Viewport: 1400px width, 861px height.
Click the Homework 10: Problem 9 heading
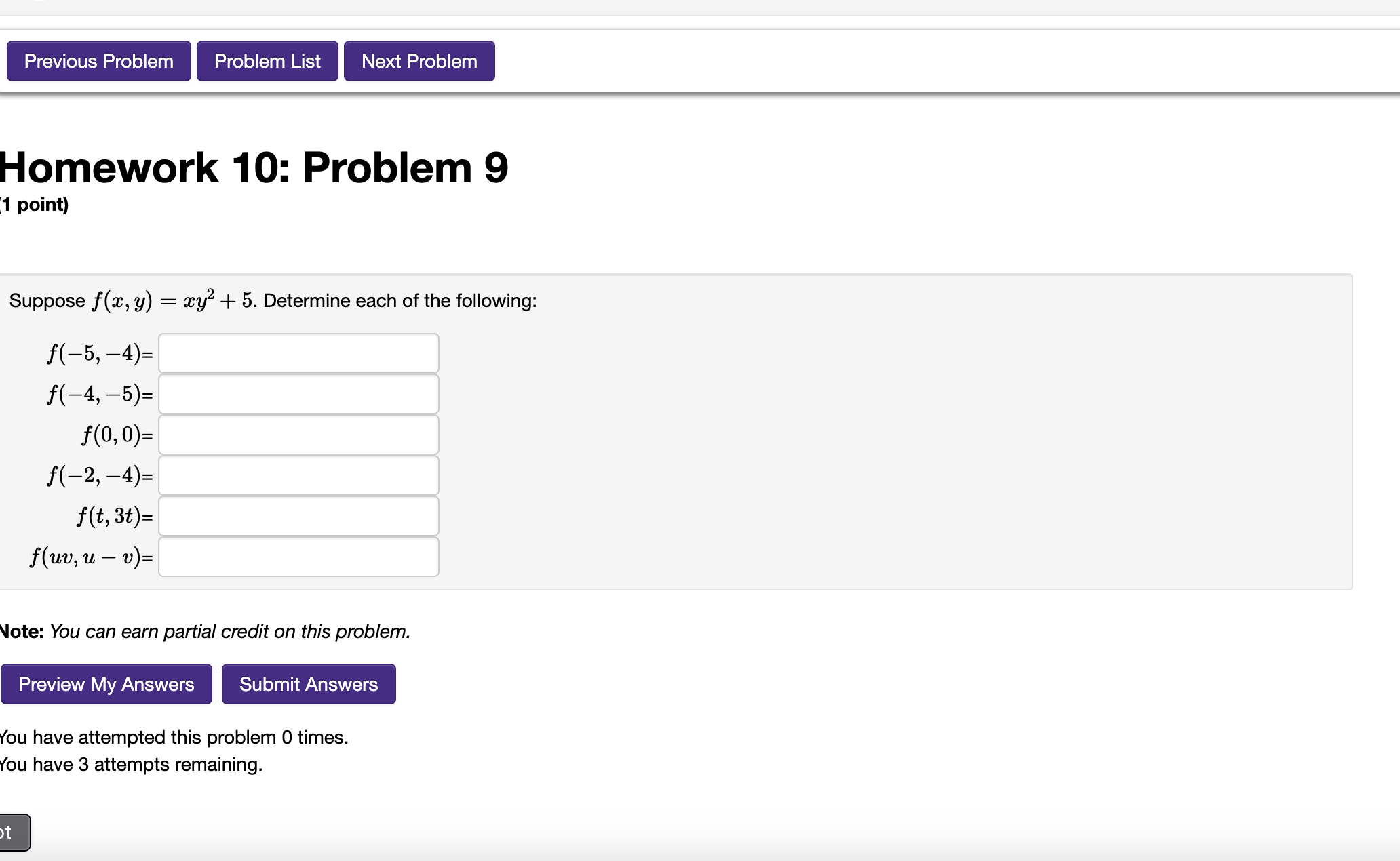(x=254, y=167)
